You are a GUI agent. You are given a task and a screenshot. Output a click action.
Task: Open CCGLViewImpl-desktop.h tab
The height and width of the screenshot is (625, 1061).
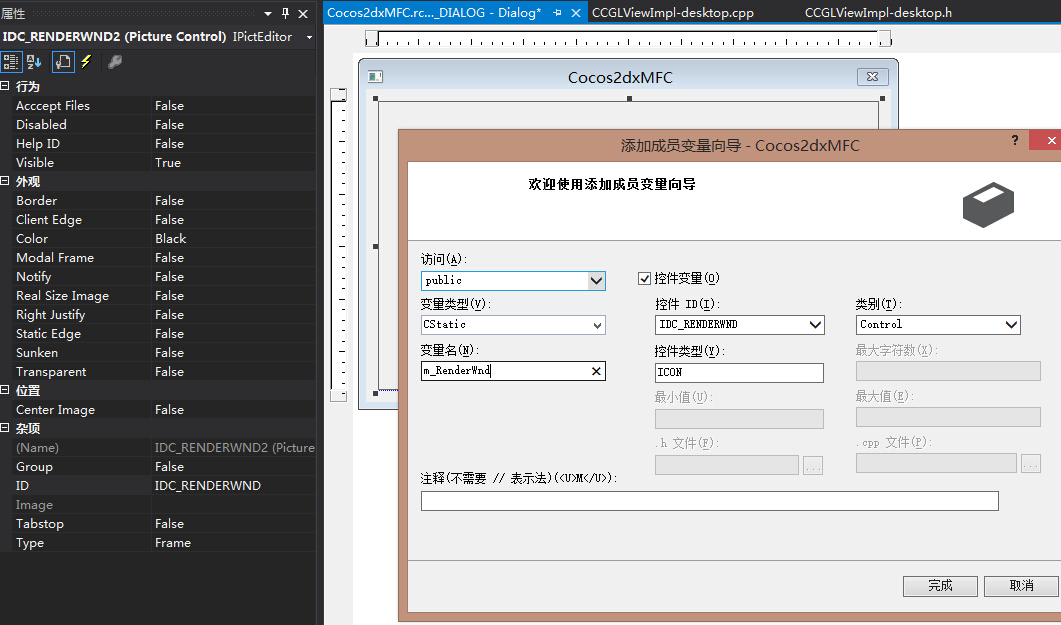click(878, 13)
